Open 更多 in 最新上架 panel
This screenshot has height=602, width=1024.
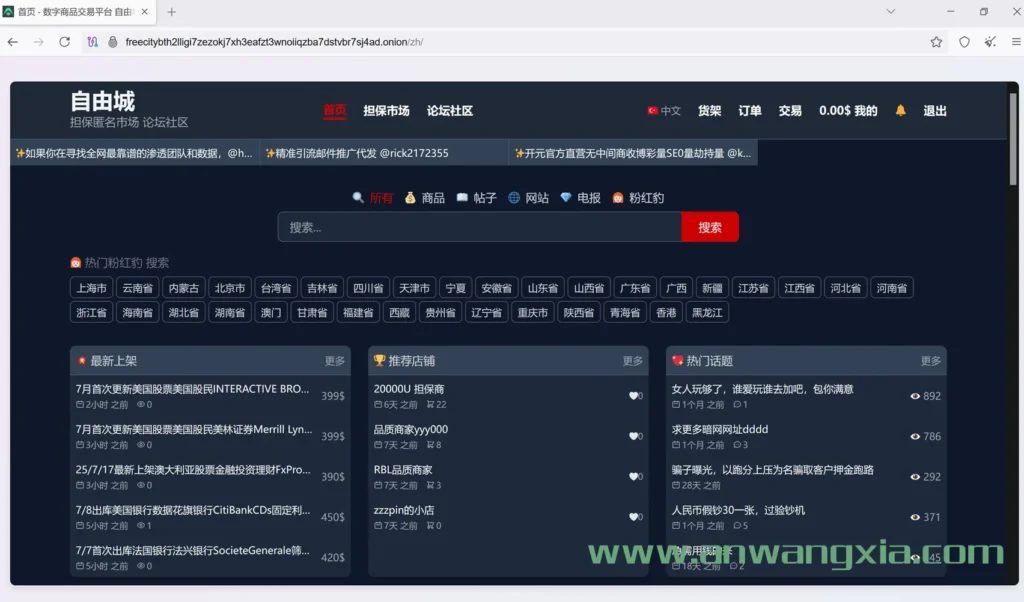(334, 361)
